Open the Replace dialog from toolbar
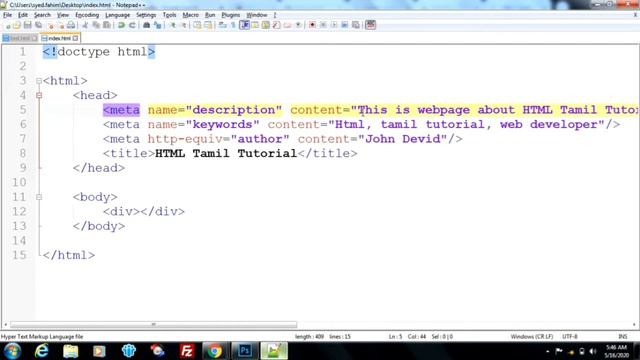The width and height of the screenshot is (640, 360). (x=158, y=25)
